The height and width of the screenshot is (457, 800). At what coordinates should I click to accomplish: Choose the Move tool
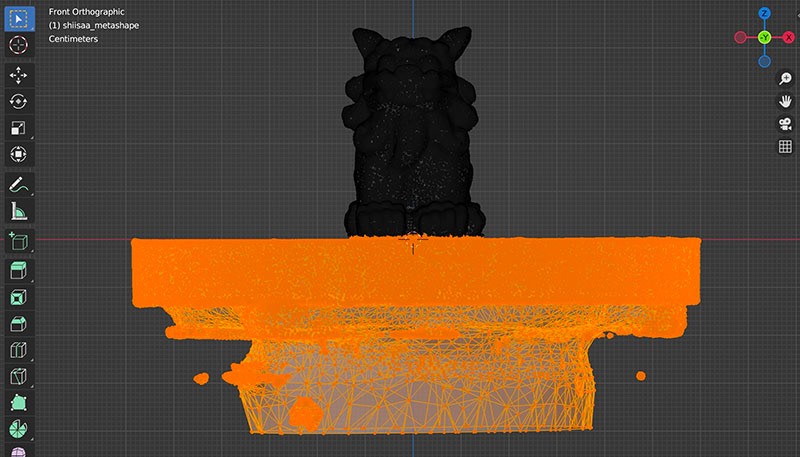coord(19,75)
